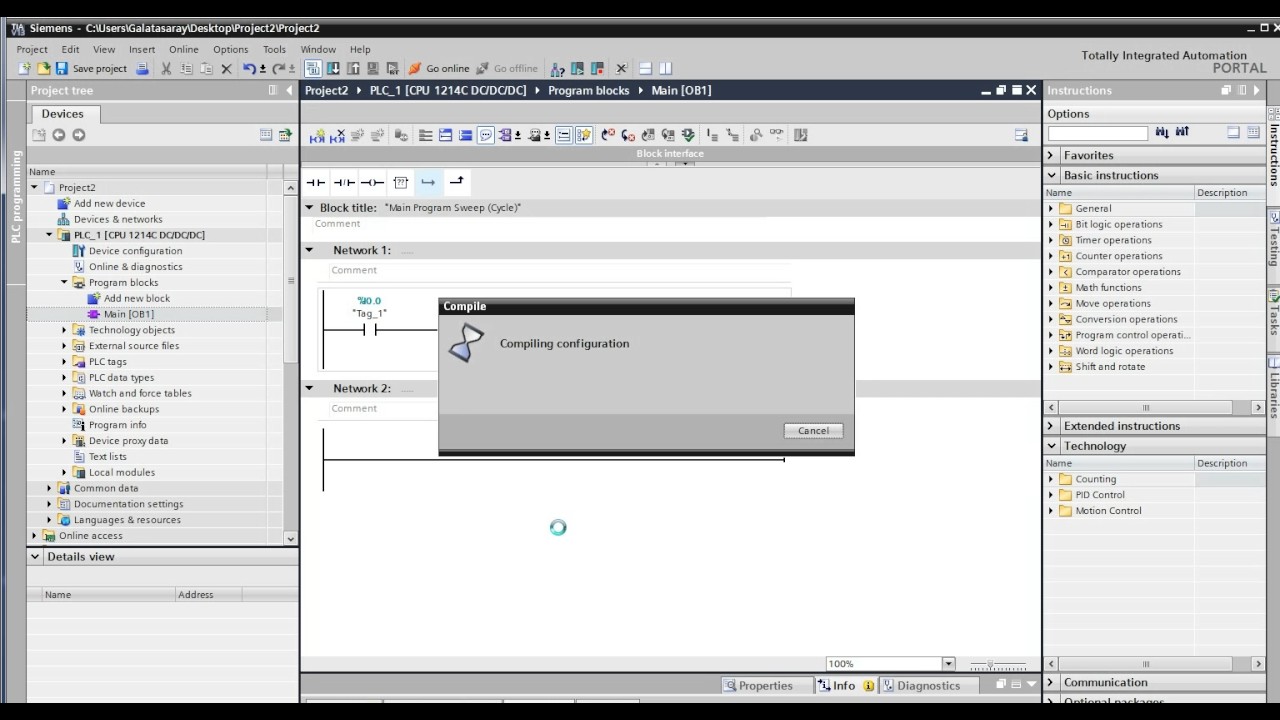
Task: Expand the Technology objects node
Action: point(64,330)
